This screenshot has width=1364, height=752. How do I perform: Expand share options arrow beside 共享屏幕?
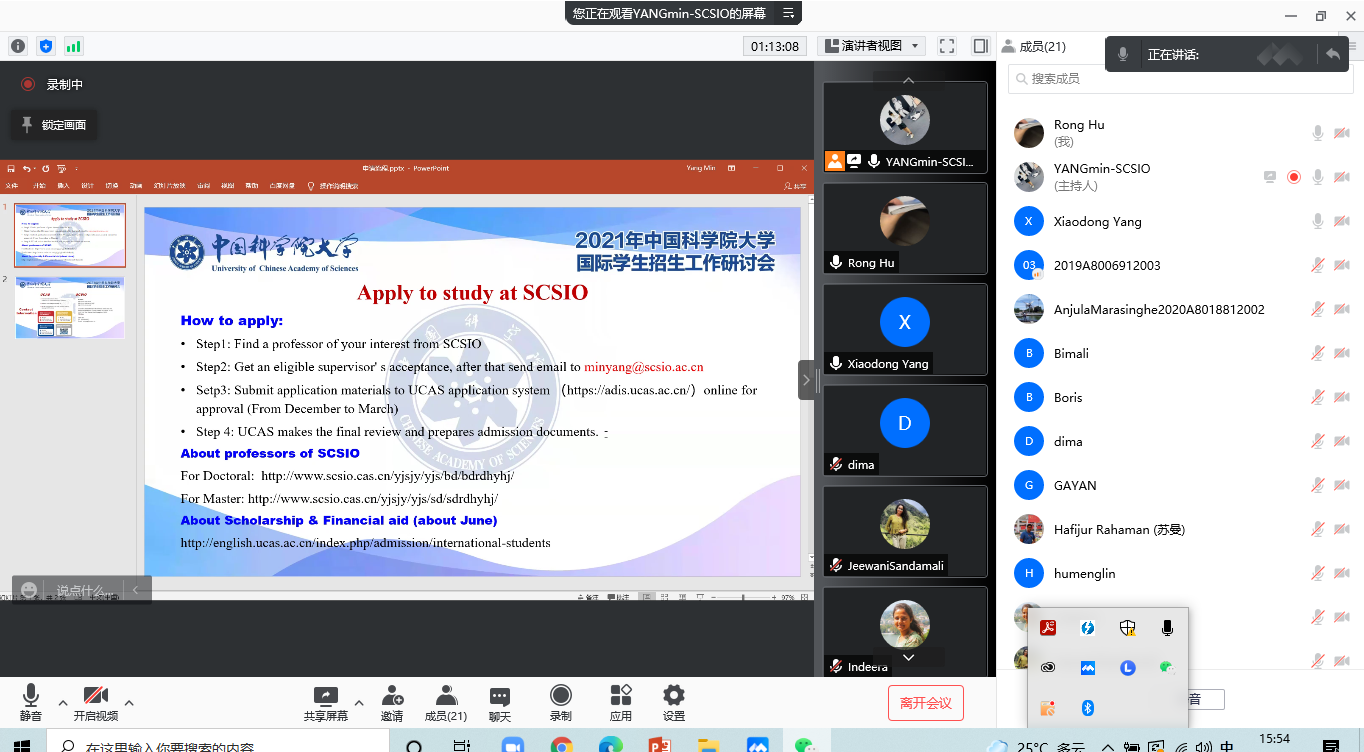tap(359, 702)
